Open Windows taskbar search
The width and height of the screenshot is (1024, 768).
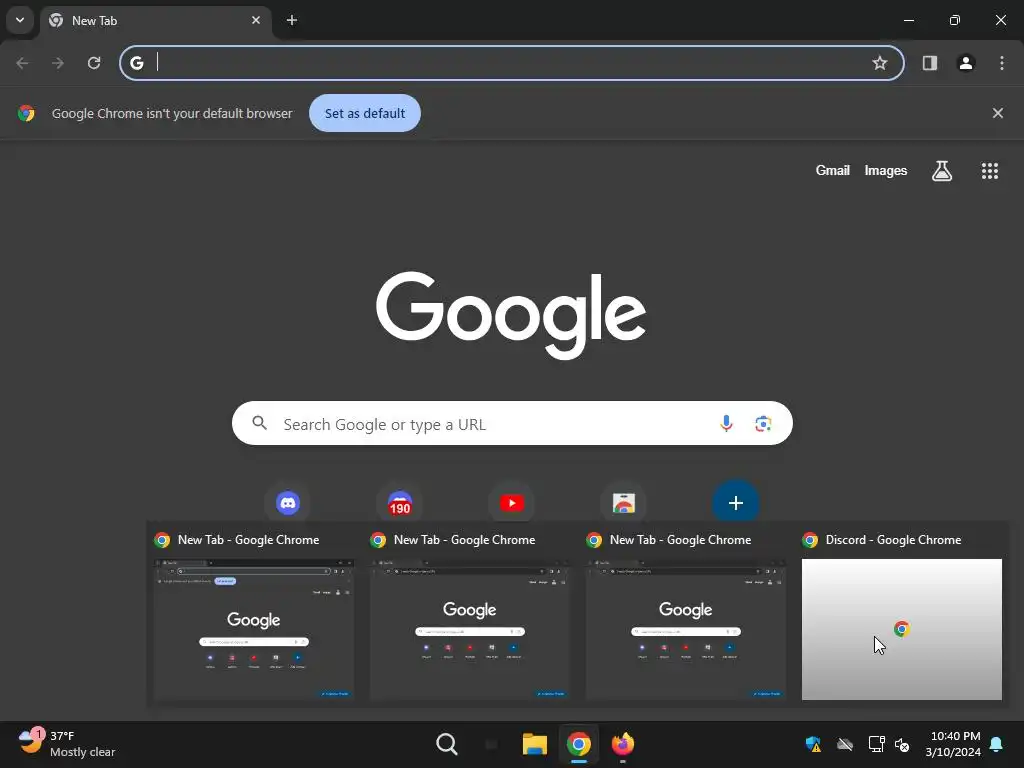pos(447,744)
